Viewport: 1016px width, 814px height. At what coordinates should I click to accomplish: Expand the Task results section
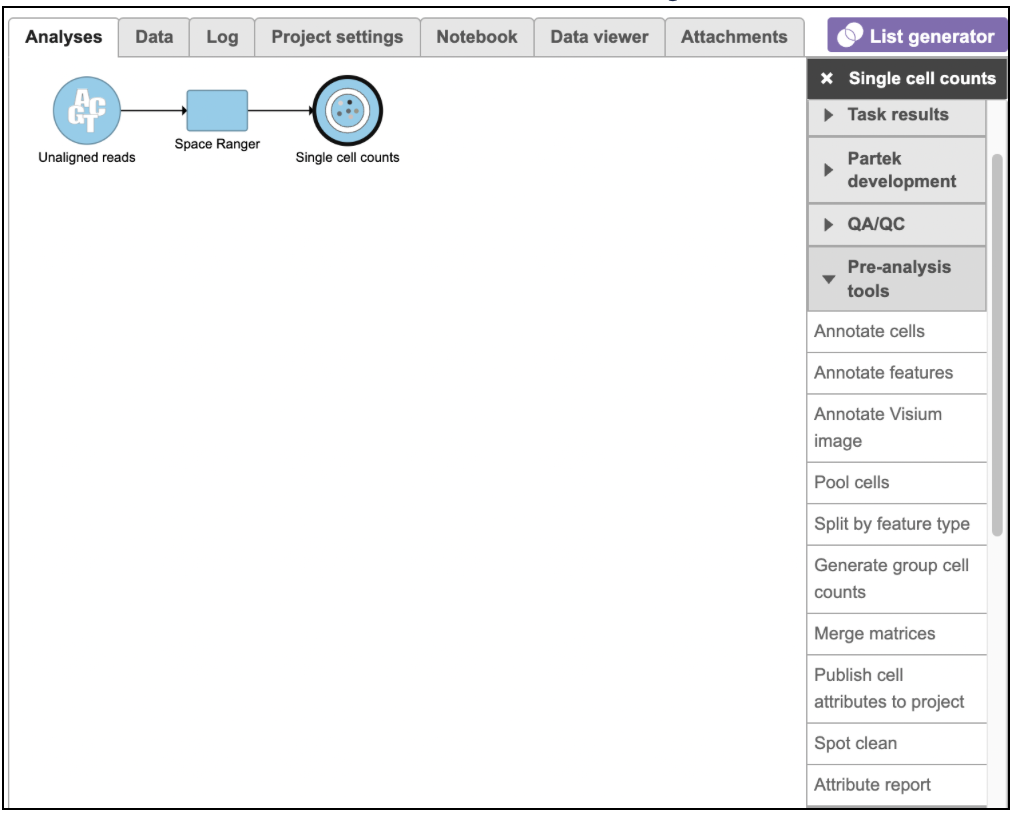click(897, 115)
